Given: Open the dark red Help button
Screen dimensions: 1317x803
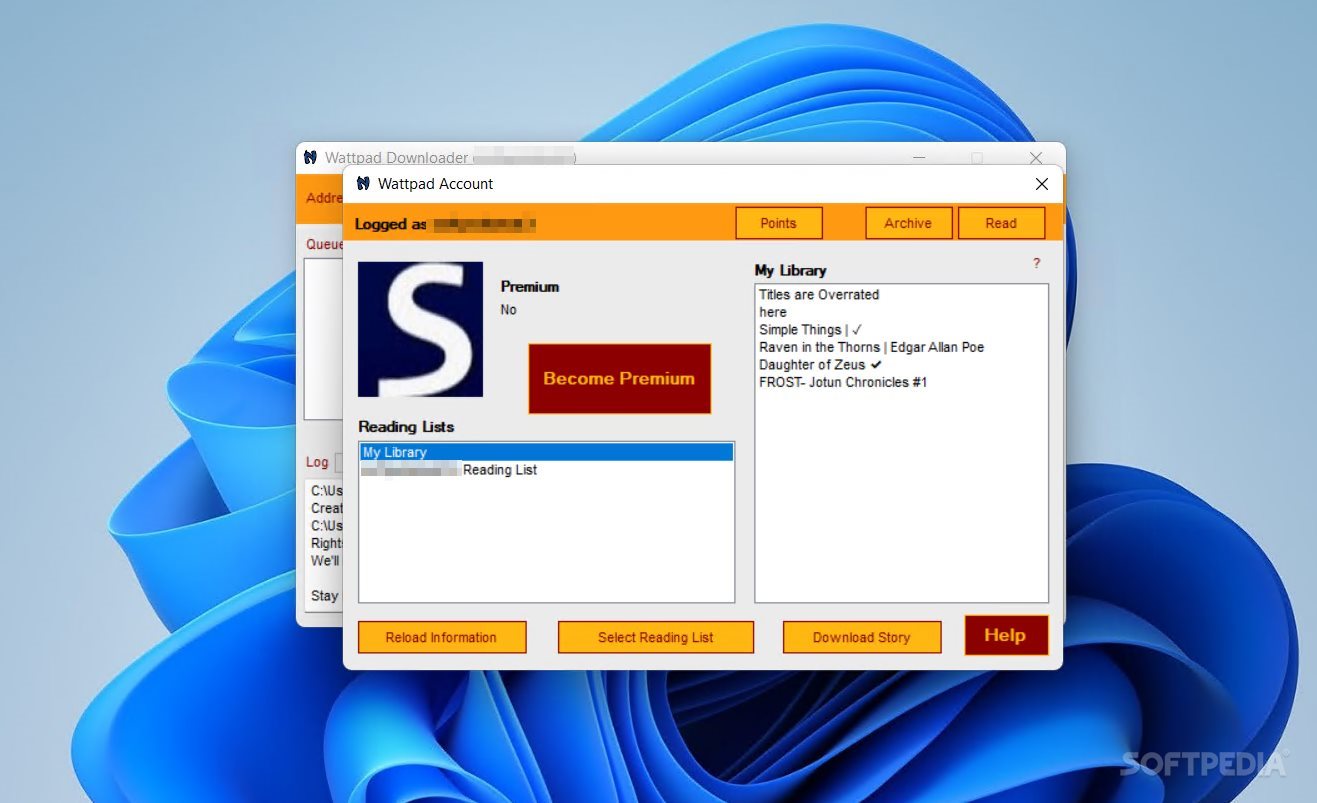Looking at the screenshot, I should 1005,635.
